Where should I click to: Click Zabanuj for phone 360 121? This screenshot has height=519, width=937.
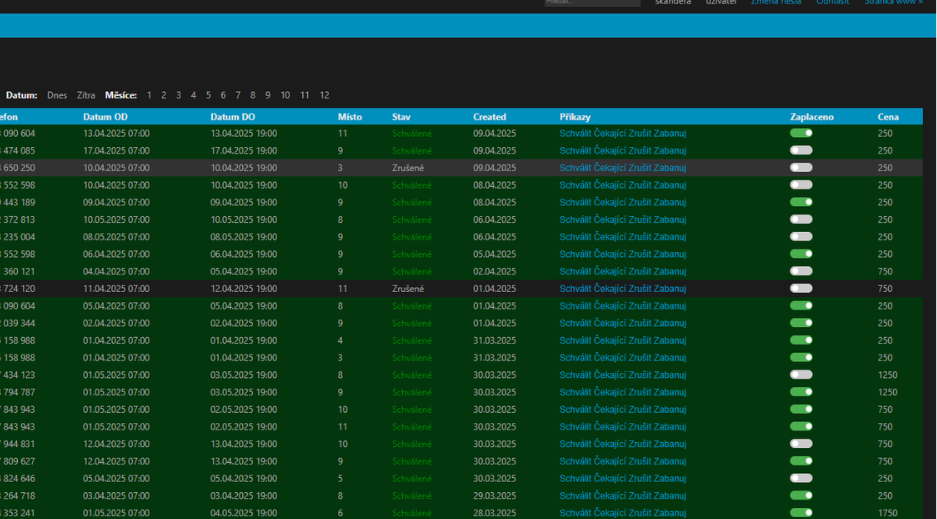tap(670, 272)
